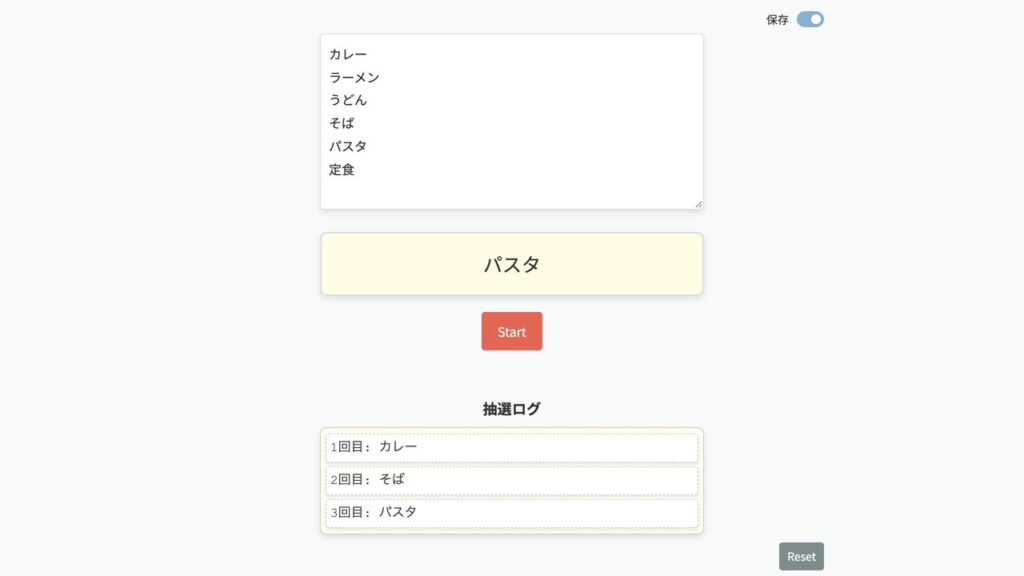Viewport: 1024px width, 576px height.
Task: Click the パスタ result display box
Action: 511,264
